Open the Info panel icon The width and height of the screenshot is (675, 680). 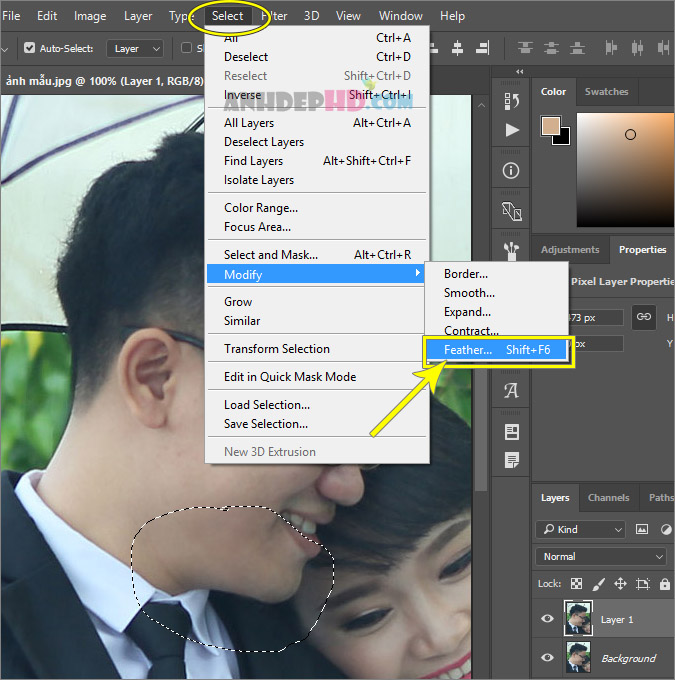tap(511, 170)
